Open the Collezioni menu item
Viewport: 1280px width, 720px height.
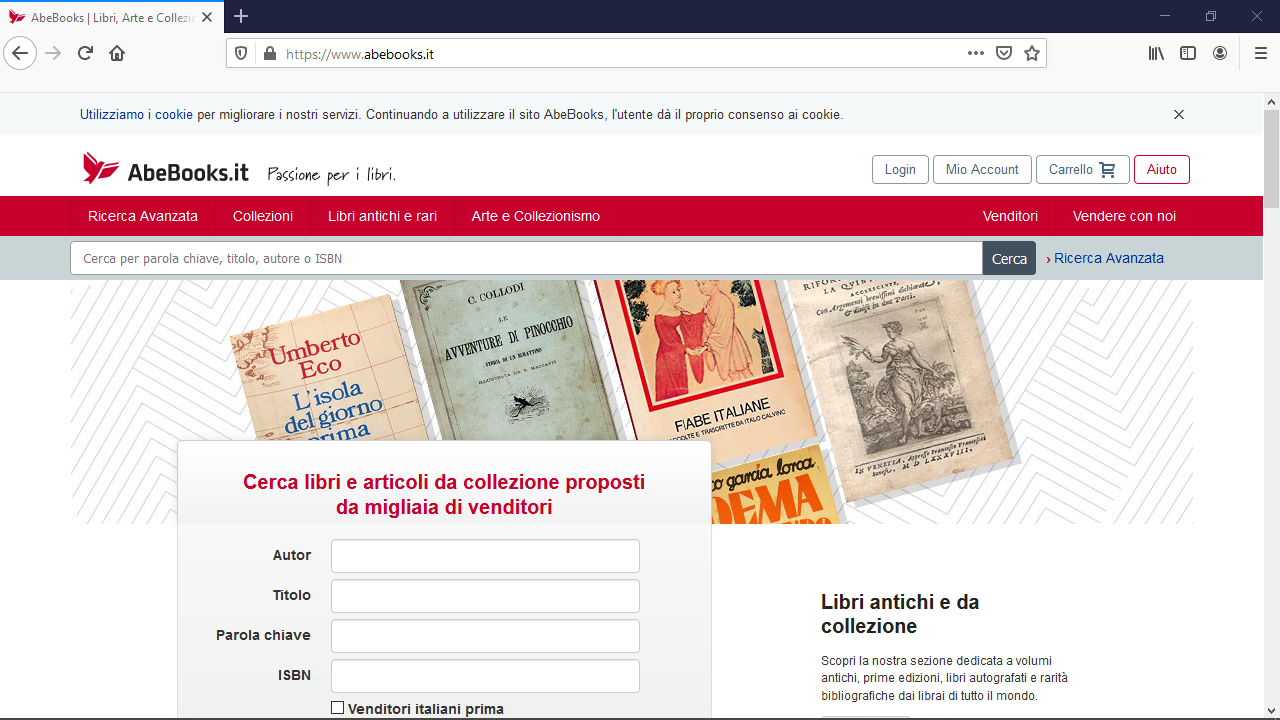[263, 216]
